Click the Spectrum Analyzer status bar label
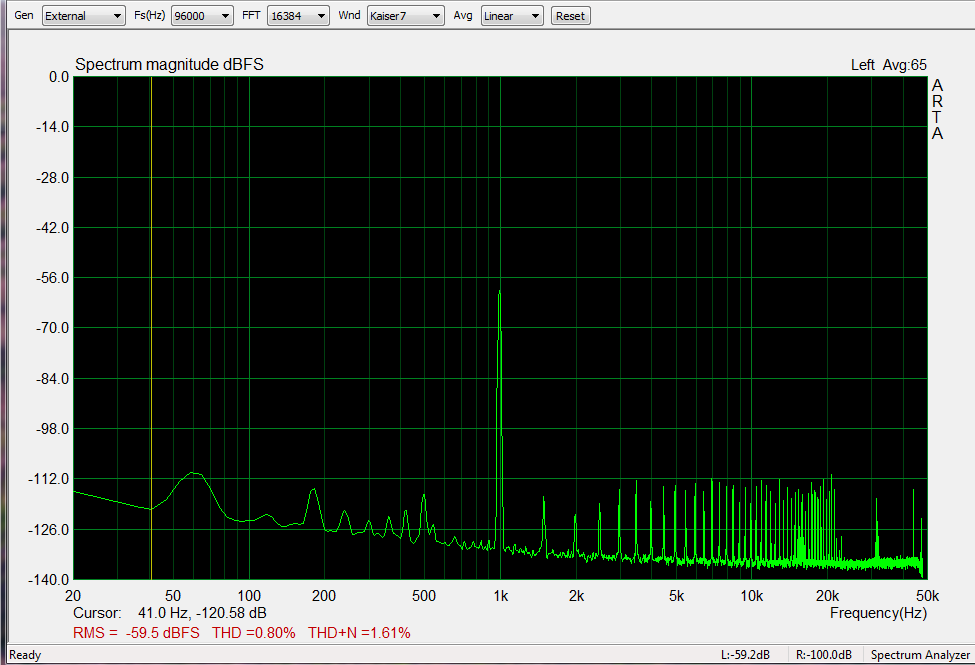 click(920, 654)
